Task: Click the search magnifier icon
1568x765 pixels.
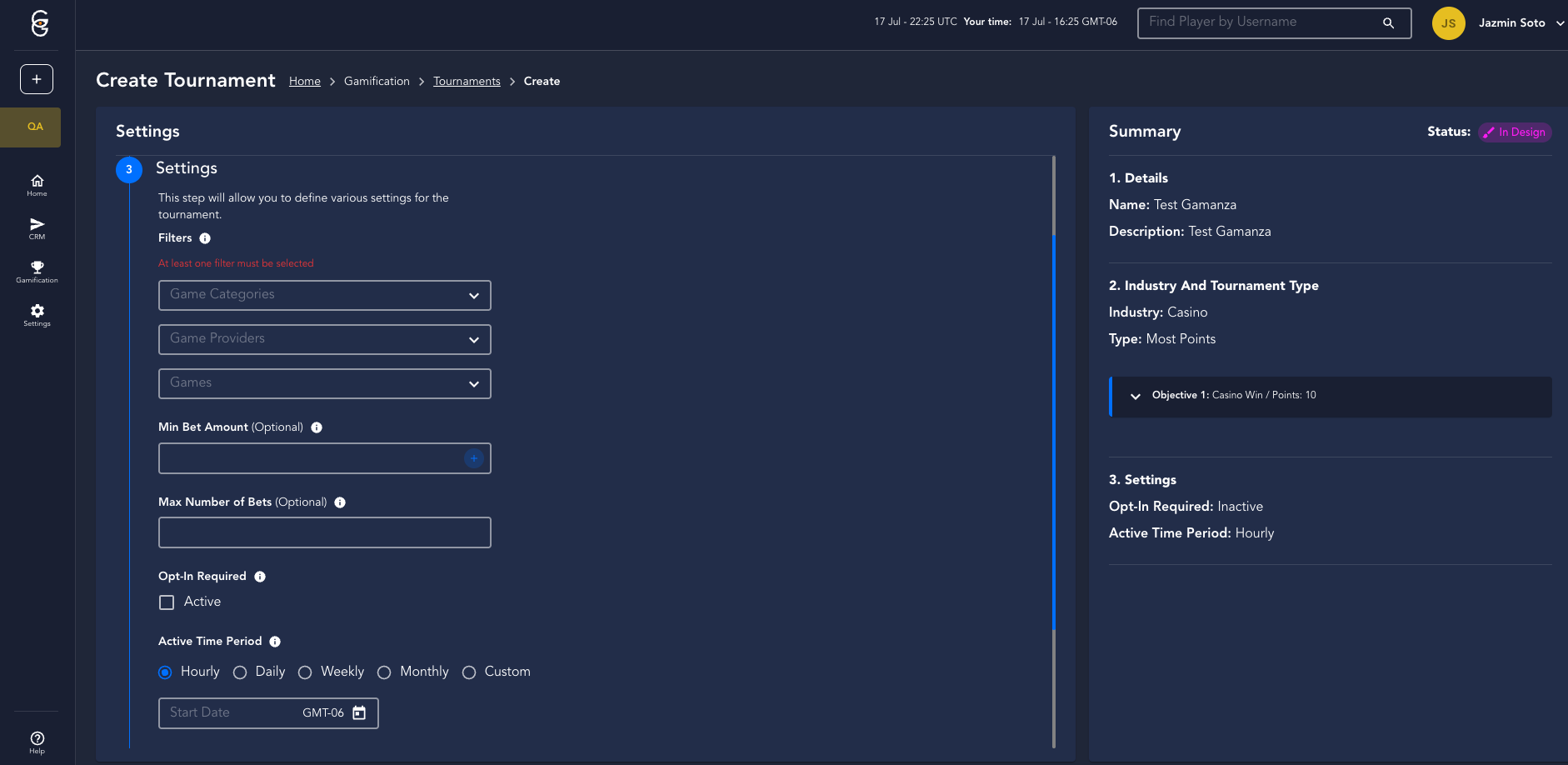Action: coord(1388,23)
